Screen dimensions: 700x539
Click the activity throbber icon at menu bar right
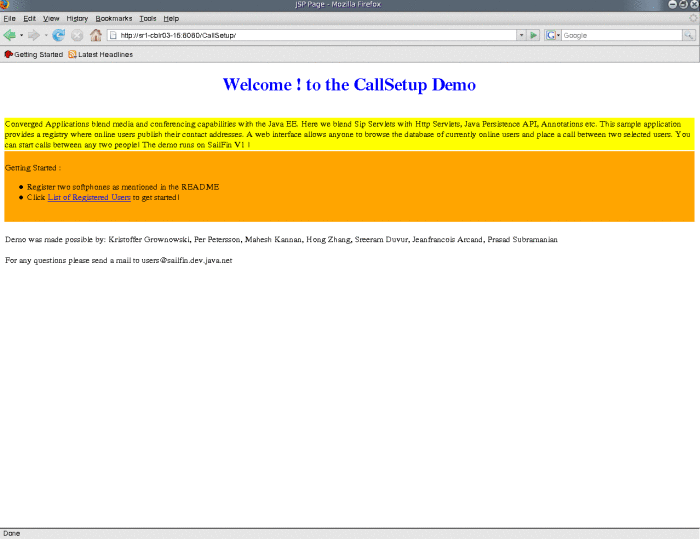693,18
